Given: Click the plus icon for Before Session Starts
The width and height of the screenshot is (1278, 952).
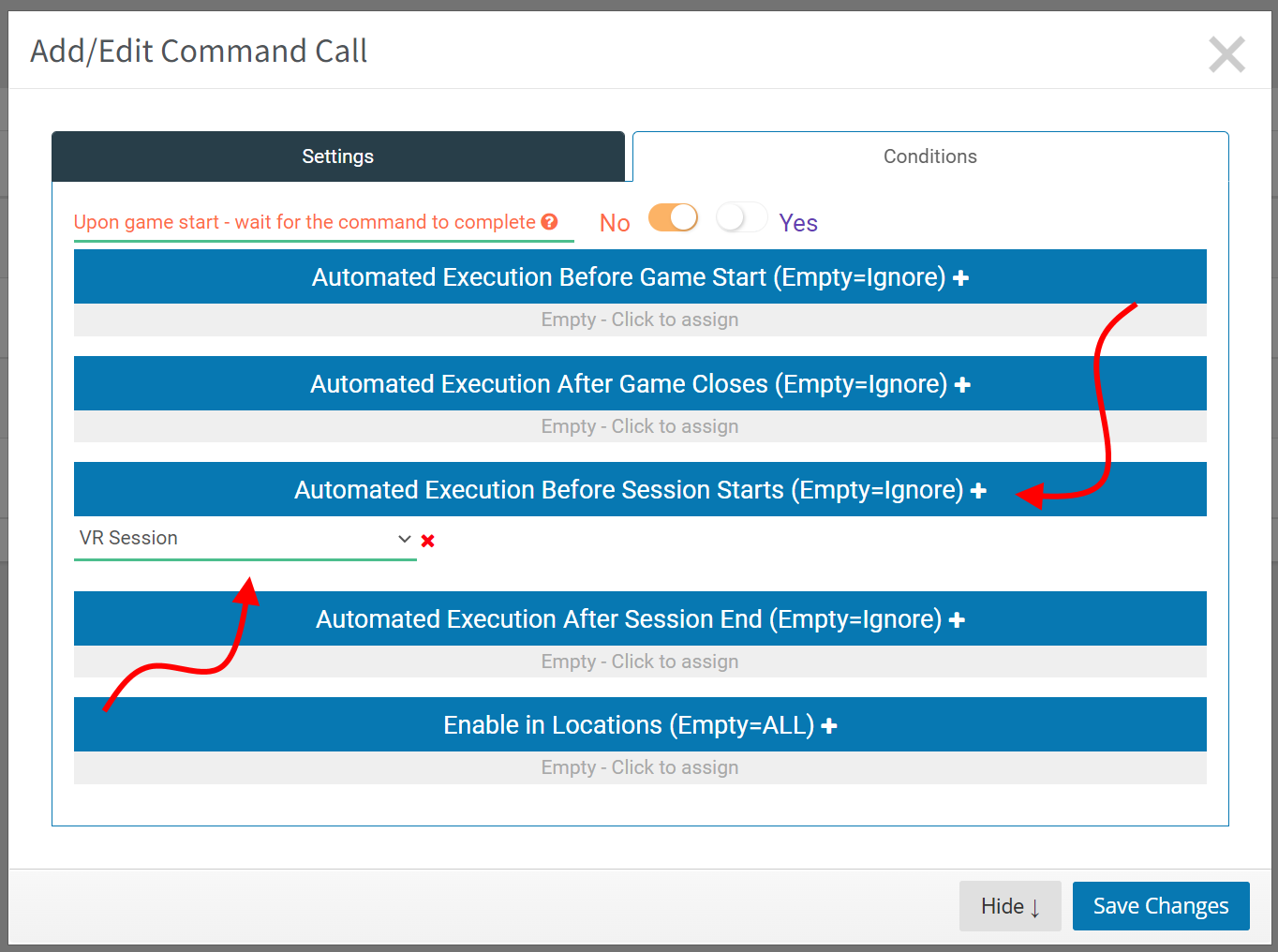Looking at the screenshot, I should click(978, 491).
